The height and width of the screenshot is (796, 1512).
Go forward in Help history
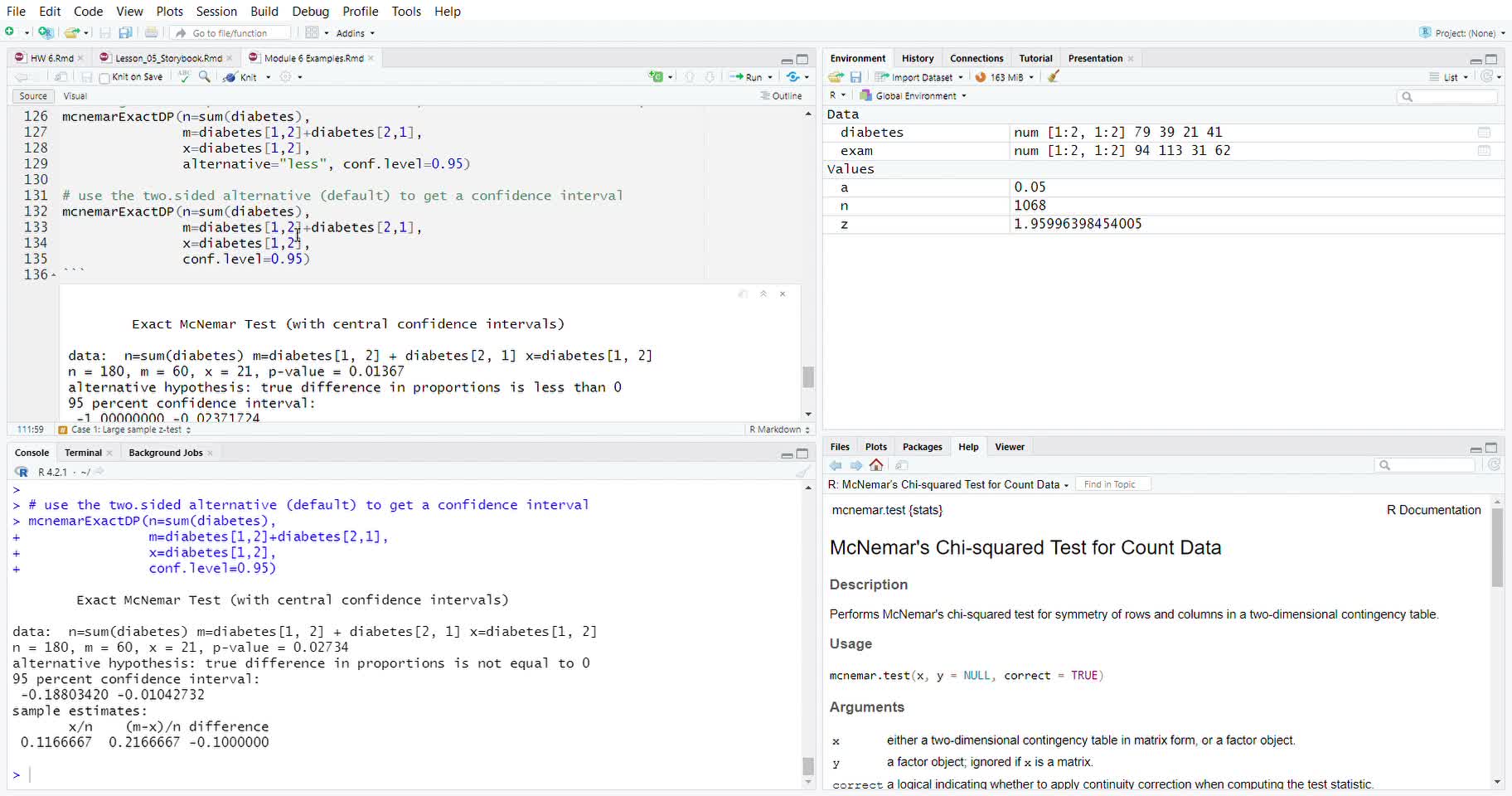tap(856, 465)
